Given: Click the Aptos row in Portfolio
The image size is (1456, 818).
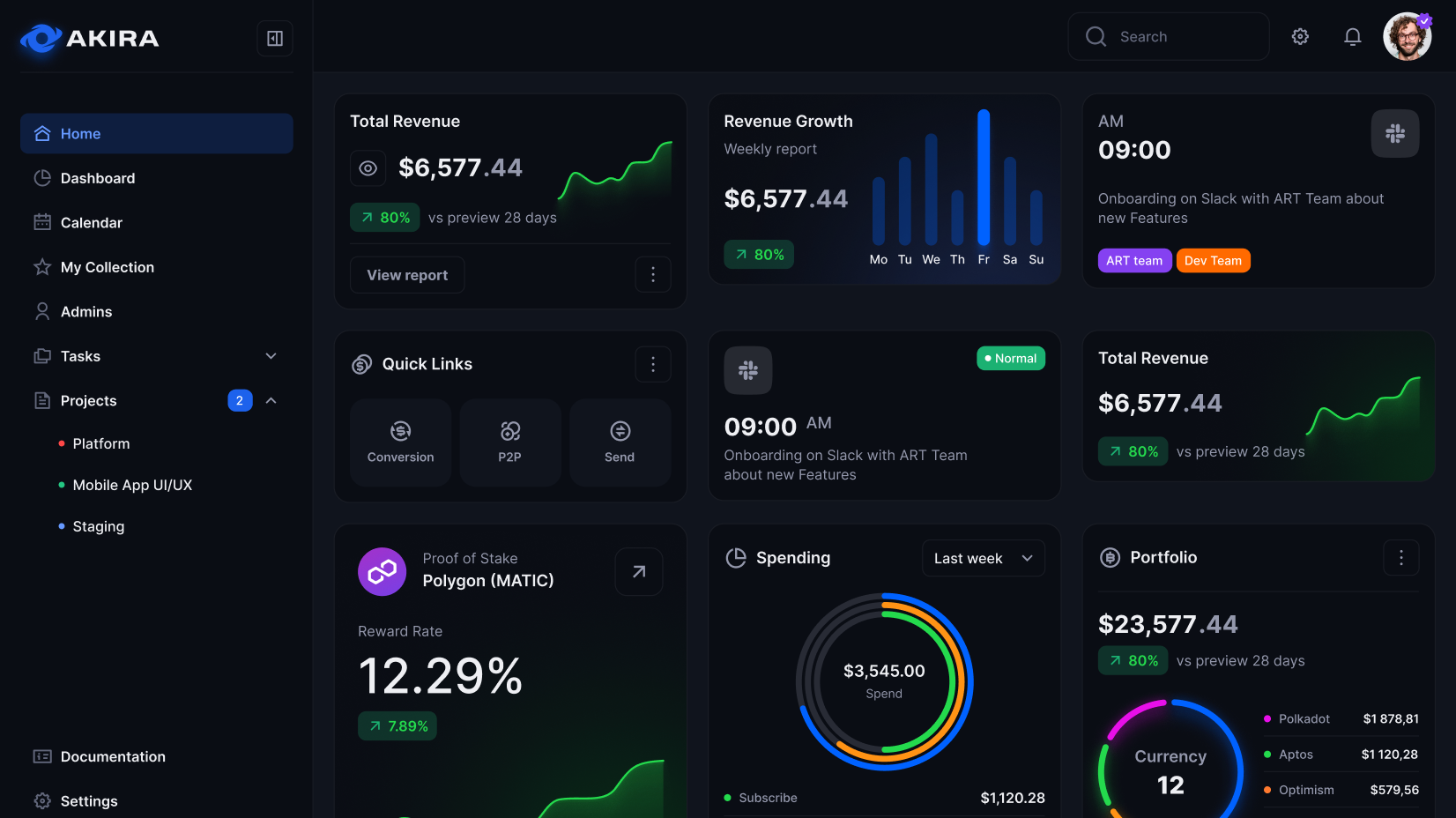Looking at the screenshot, I should click(1341, 755).
